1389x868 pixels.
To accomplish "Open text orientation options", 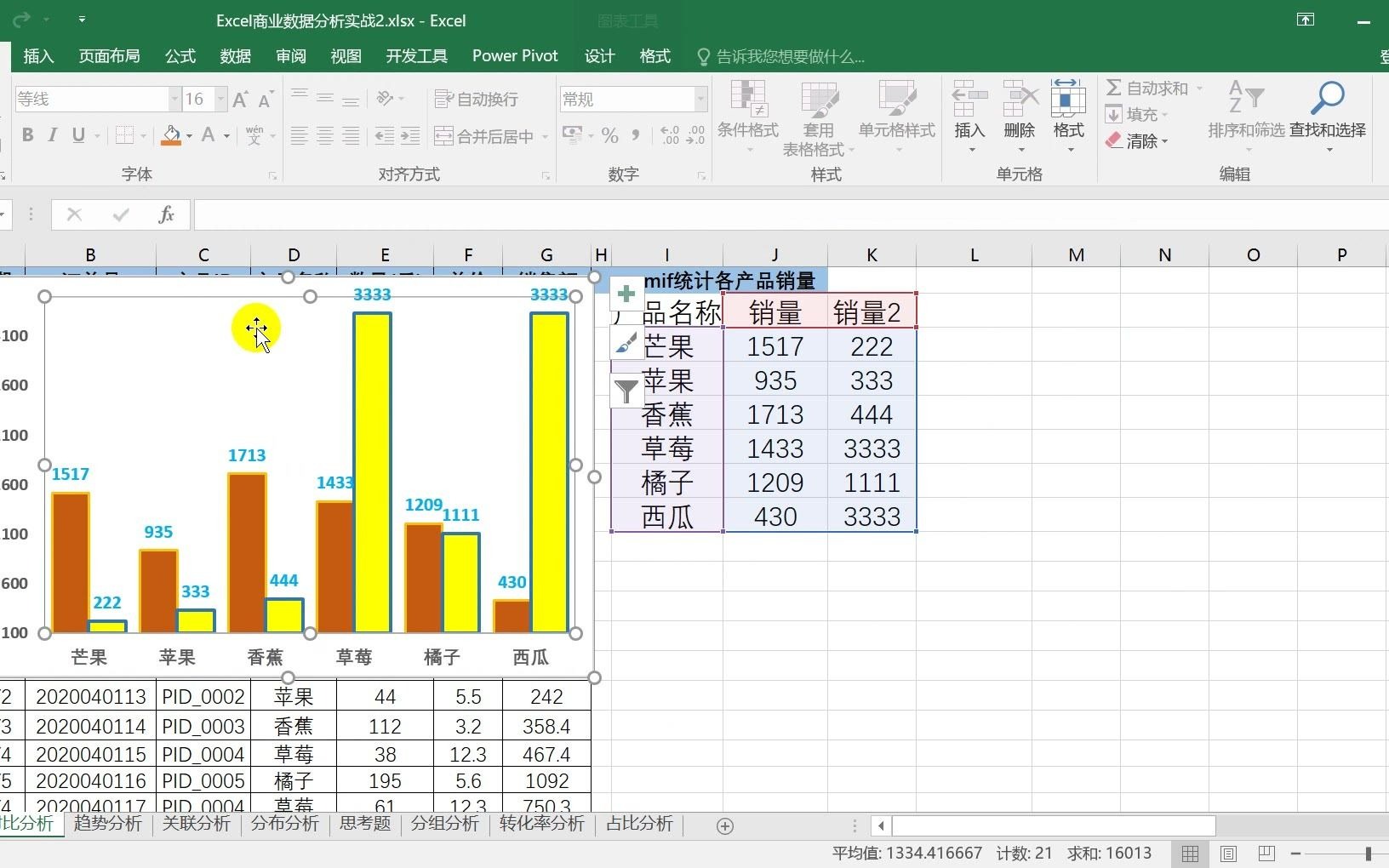I will (x=389, y=99).
